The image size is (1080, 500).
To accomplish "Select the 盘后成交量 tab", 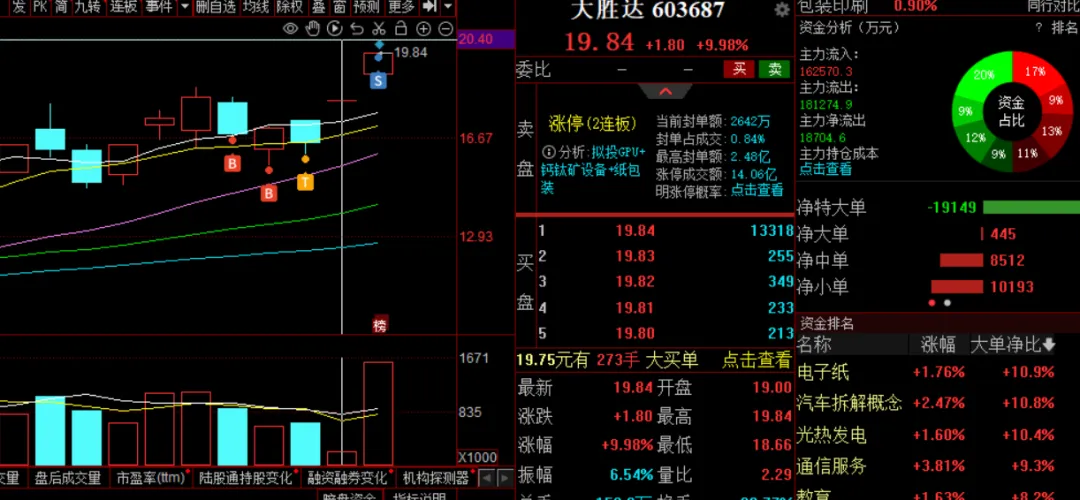I will (68, 477).
